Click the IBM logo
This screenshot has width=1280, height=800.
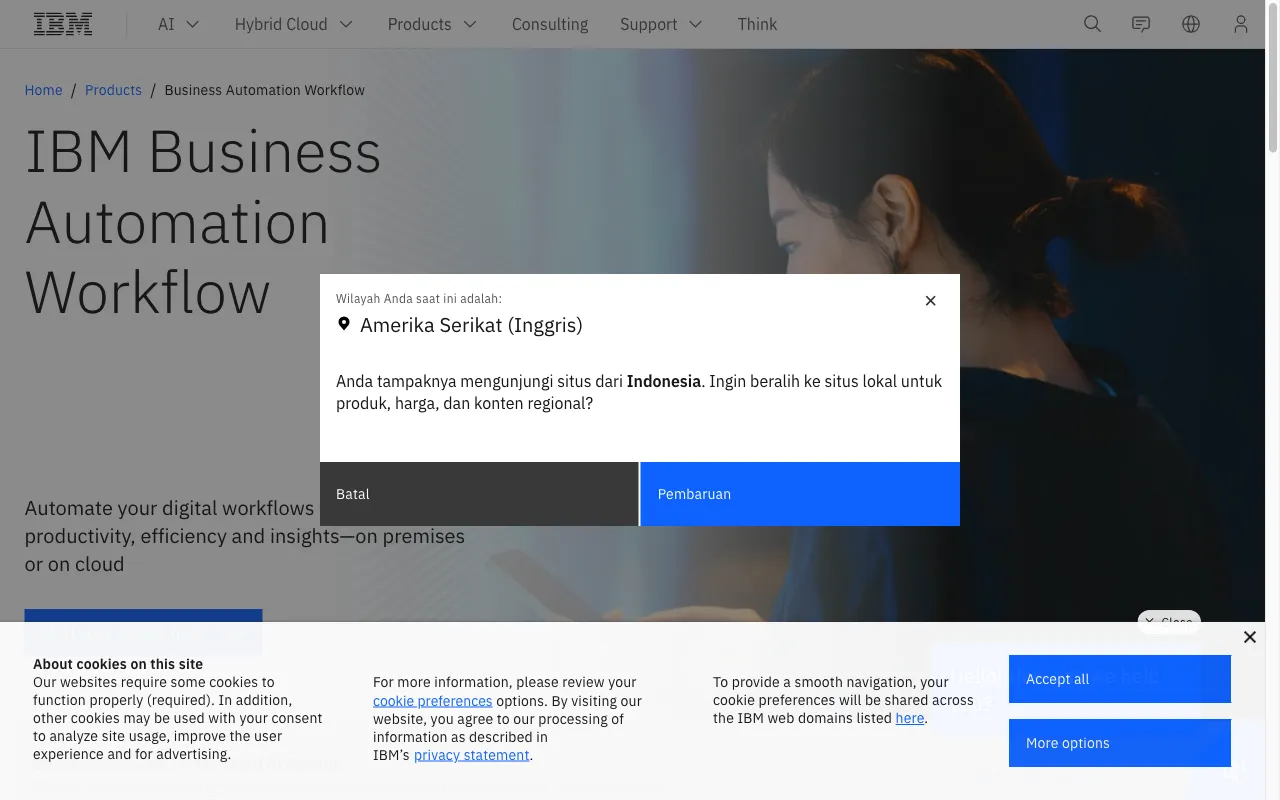(x=63, y=24)
